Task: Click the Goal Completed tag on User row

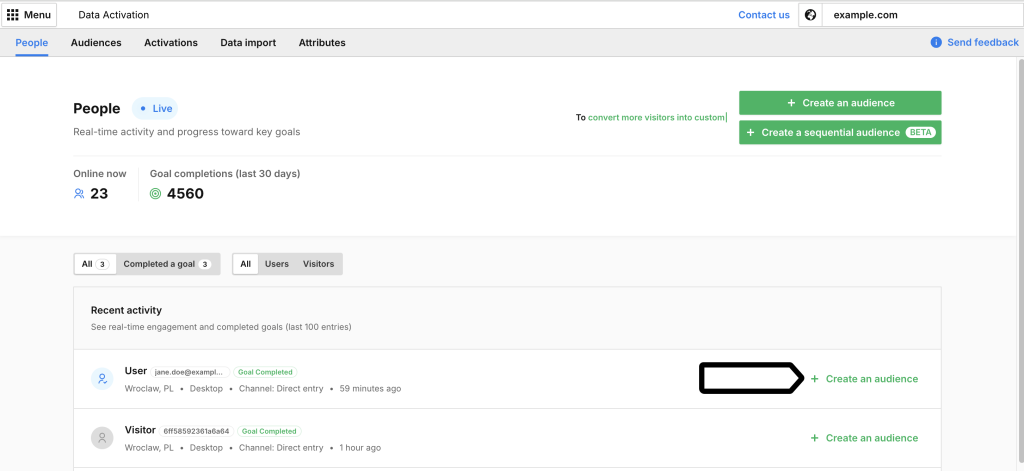Action: point(265,372)
